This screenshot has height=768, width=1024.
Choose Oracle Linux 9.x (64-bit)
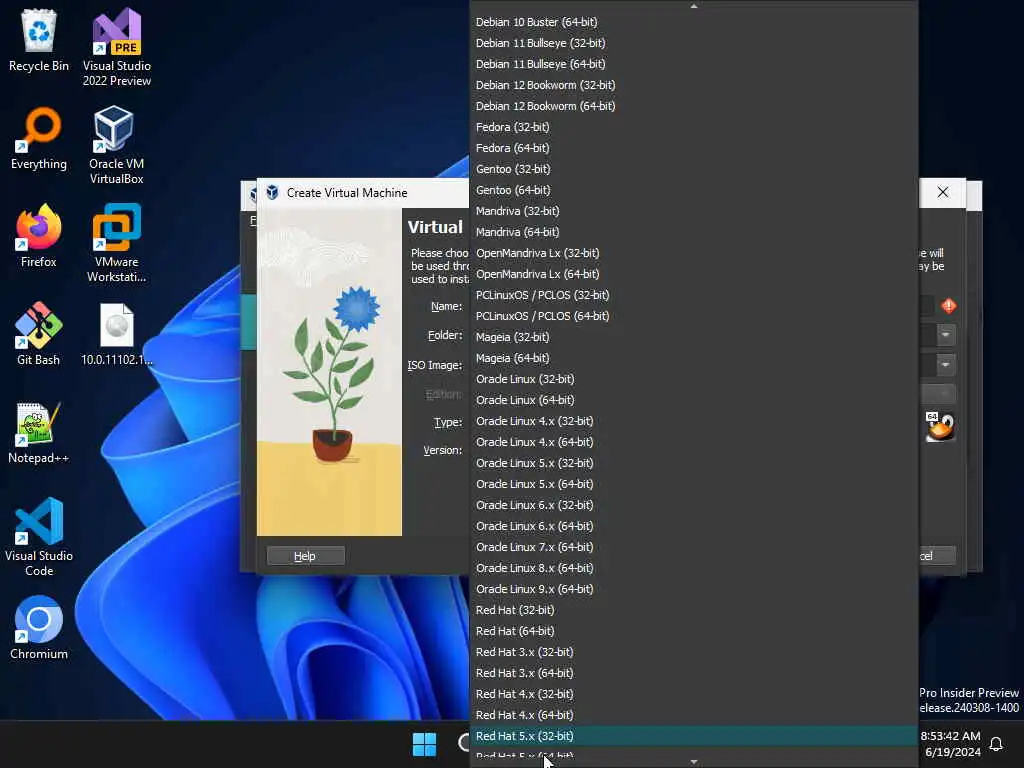click(694, 589)
